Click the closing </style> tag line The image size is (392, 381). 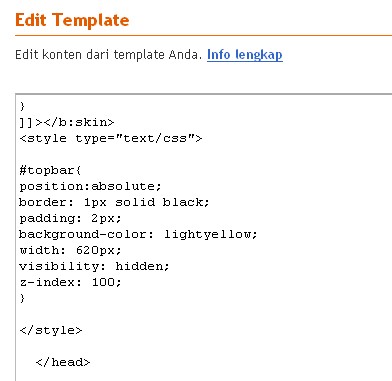click(51, 330)
